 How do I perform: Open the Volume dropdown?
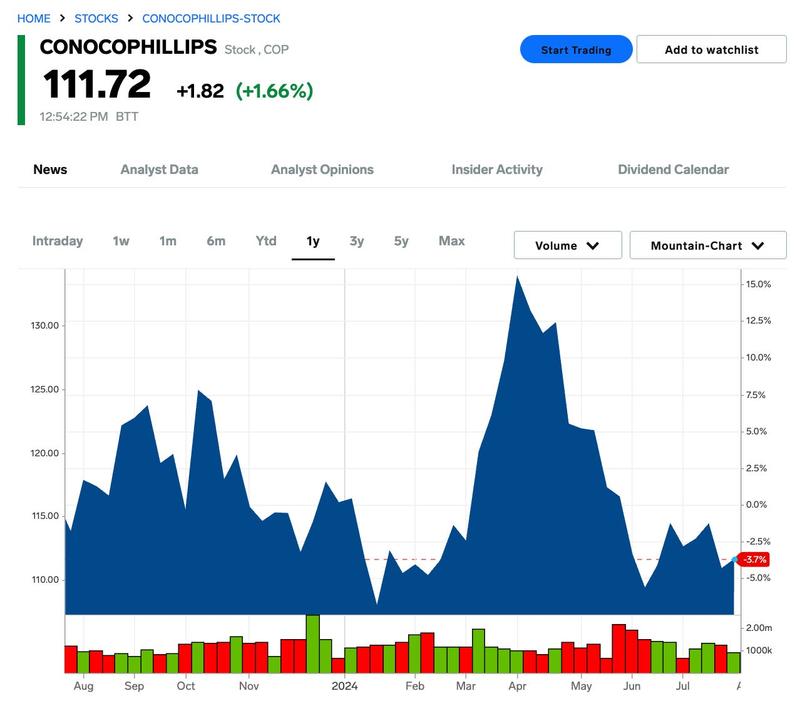566,244
